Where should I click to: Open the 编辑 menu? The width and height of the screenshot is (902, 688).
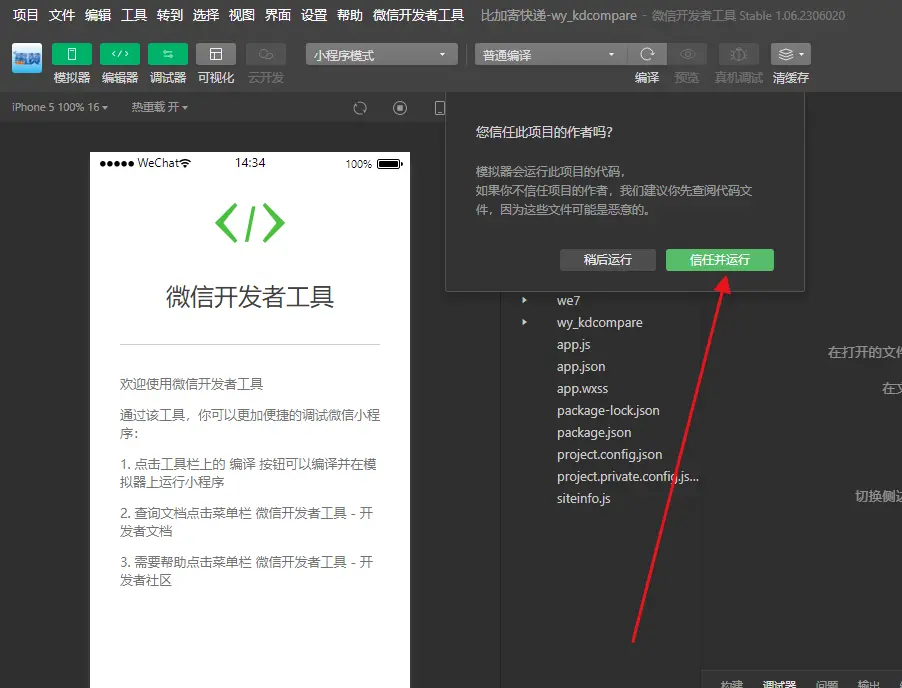point(98,15)
